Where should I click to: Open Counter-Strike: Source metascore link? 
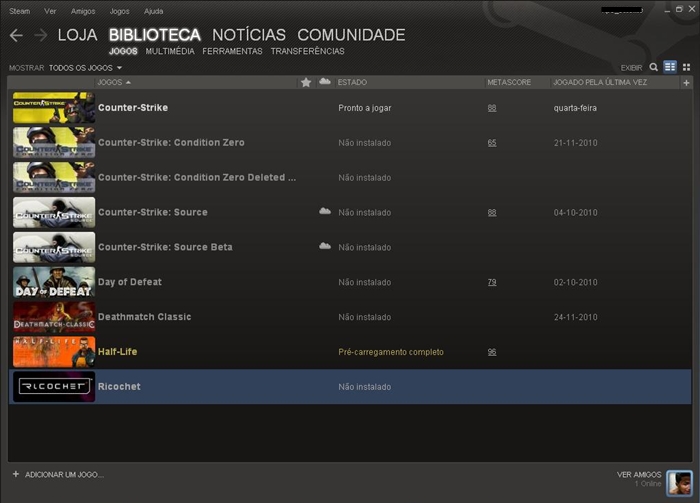tap(492, 212)
